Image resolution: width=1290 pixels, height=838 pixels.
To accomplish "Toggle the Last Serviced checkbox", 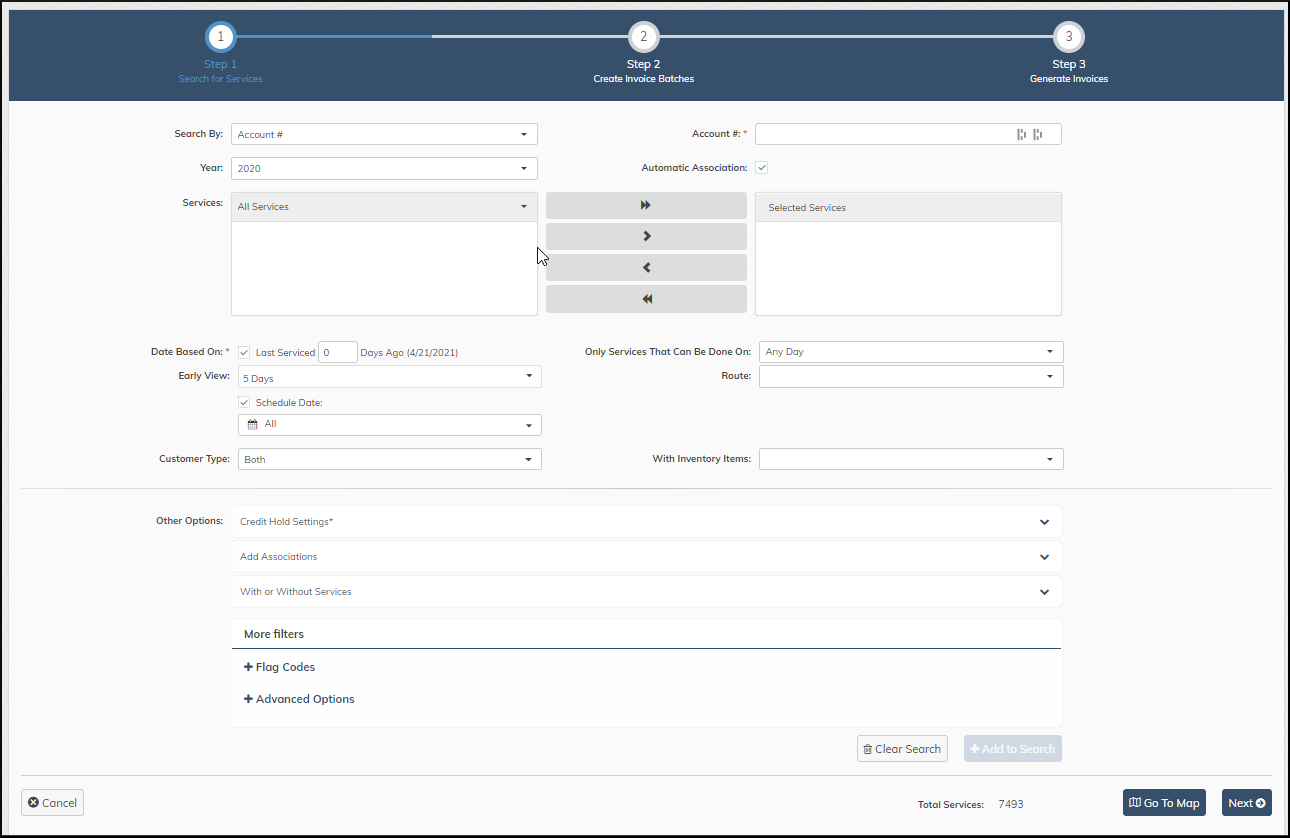I will 243,352.
